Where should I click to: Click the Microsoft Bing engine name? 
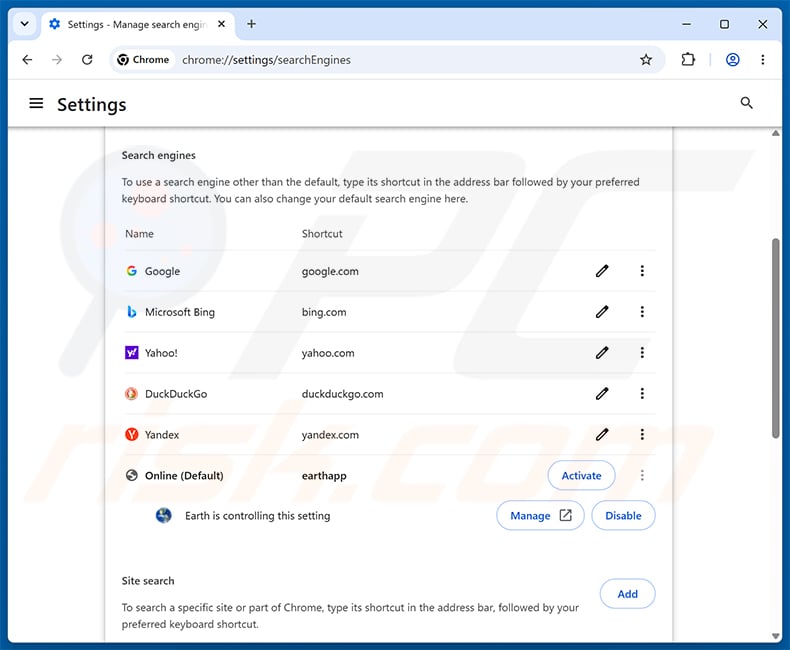[180, 312]
